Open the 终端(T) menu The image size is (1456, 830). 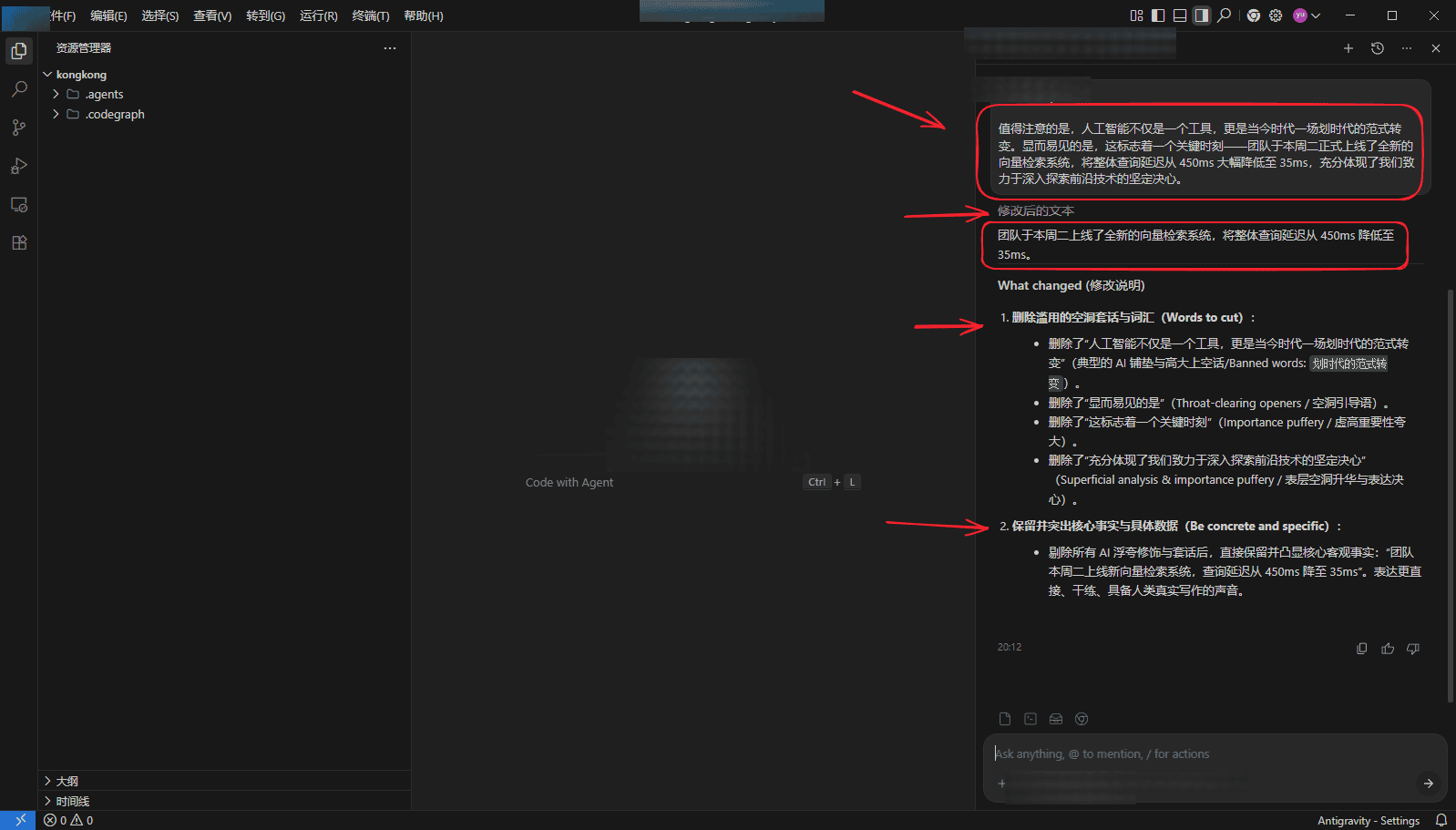(371, 15)
